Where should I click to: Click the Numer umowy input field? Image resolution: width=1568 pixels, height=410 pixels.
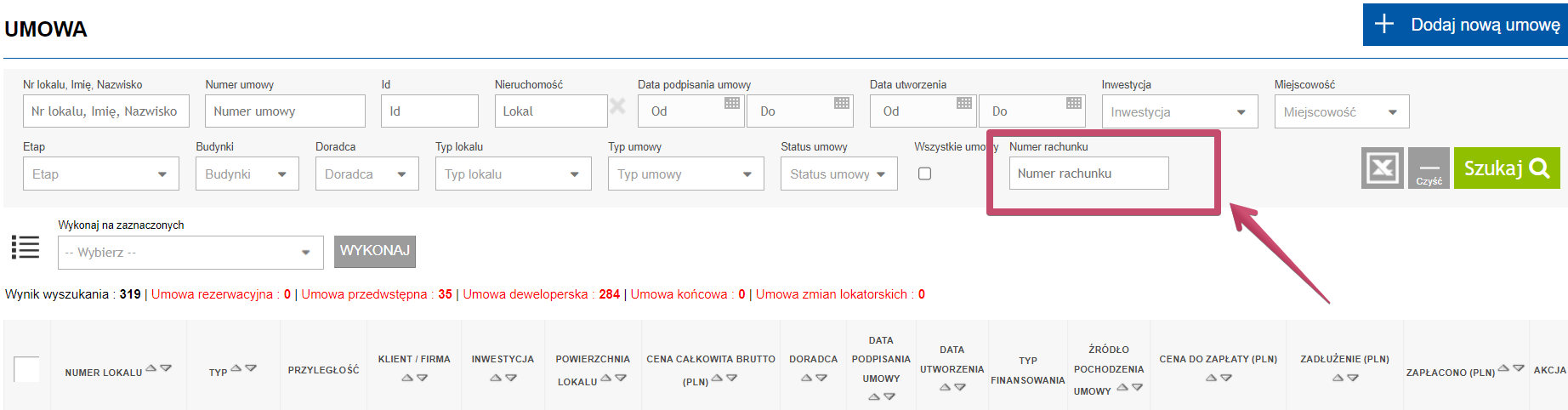[x=285, y=111]
